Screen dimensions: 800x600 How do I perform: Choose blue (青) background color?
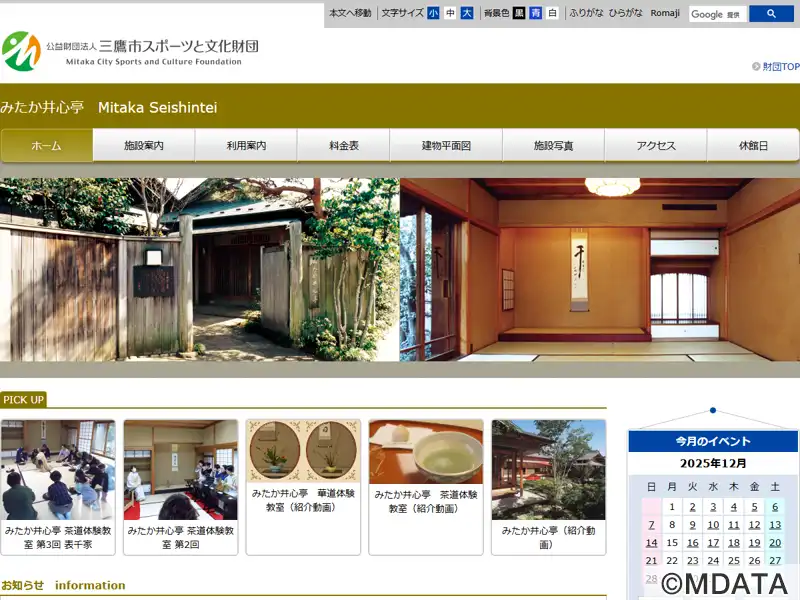pos(536,13)
